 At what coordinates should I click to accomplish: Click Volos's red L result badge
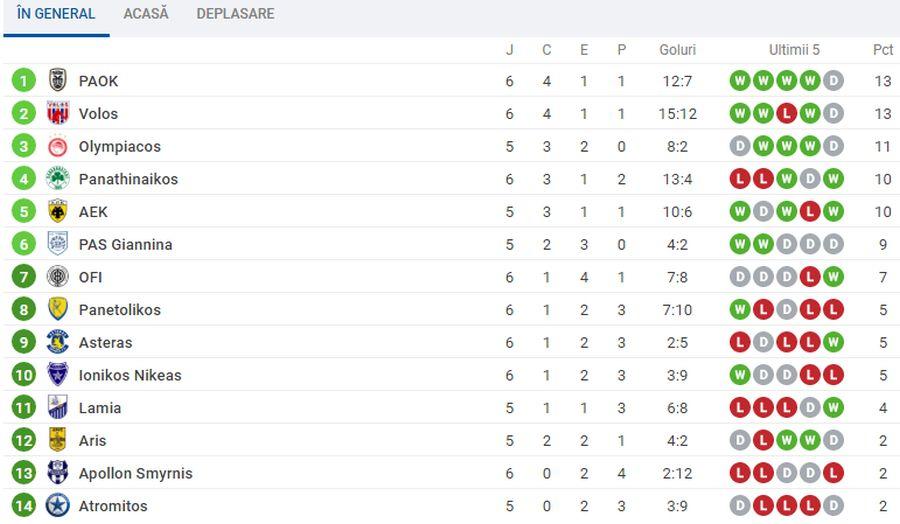pos(786,114)
